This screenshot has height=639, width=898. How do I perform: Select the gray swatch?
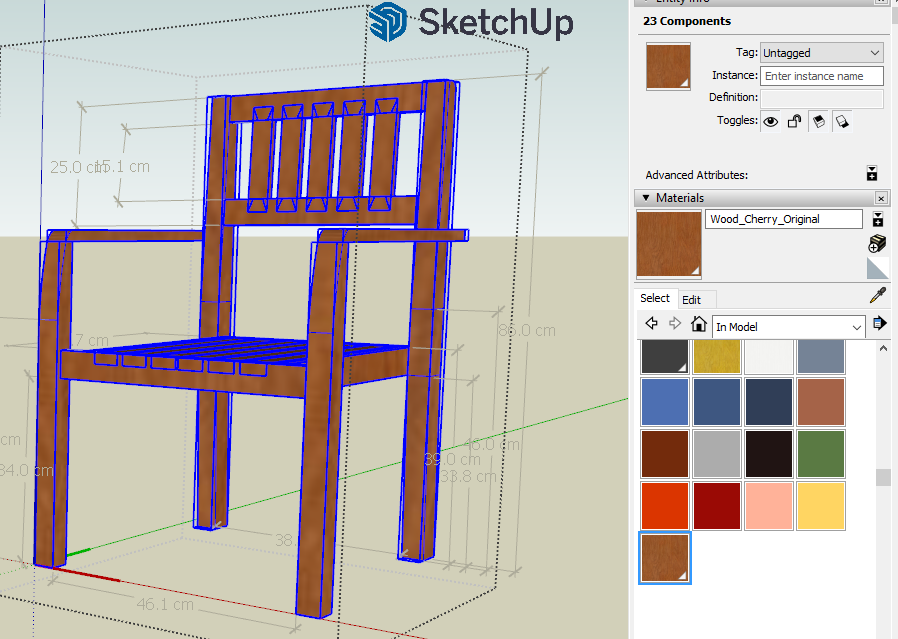pyautogui.click(x=716, y=454)
